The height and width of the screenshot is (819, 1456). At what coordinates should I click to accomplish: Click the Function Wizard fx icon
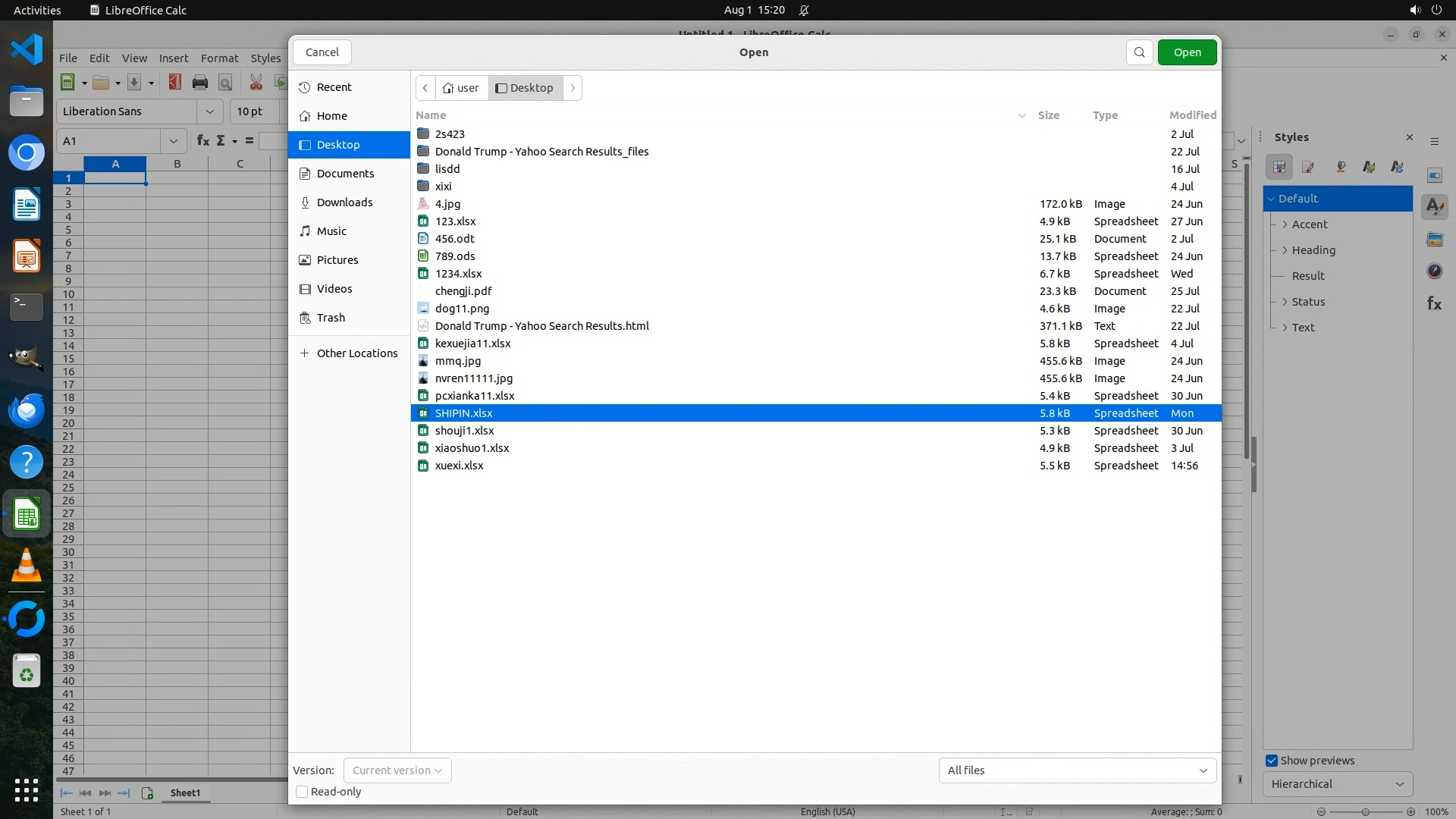pos(202,141)
